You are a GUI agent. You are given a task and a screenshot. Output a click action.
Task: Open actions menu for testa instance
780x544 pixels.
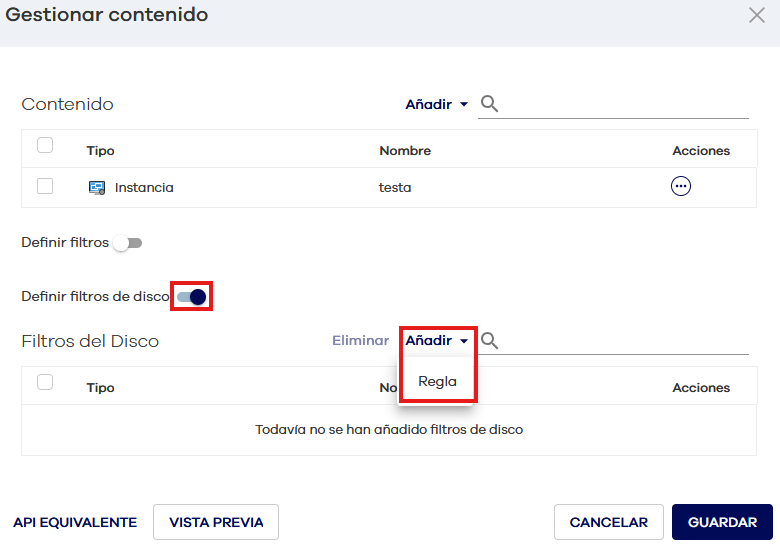coord(681,186)
